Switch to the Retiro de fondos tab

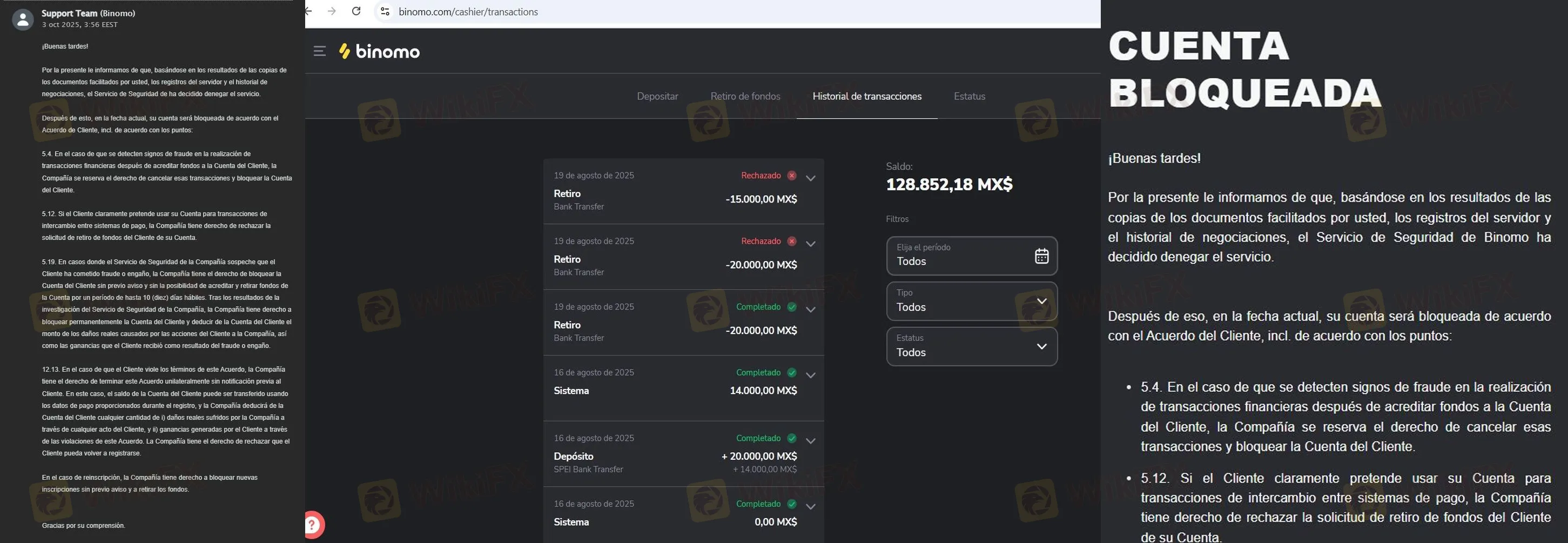pyautogui.click(x=745, y=96)
